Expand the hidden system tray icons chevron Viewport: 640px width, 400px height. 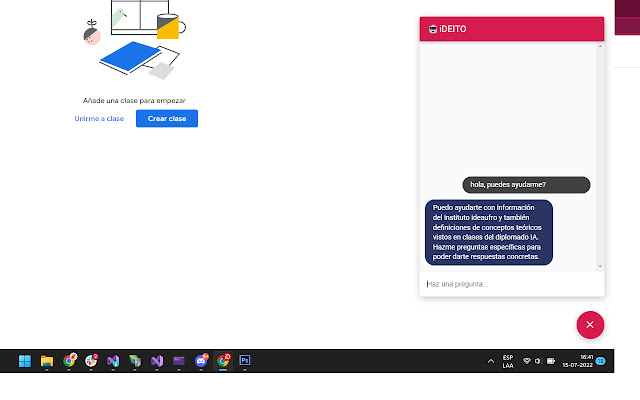[x=491, y=361]
